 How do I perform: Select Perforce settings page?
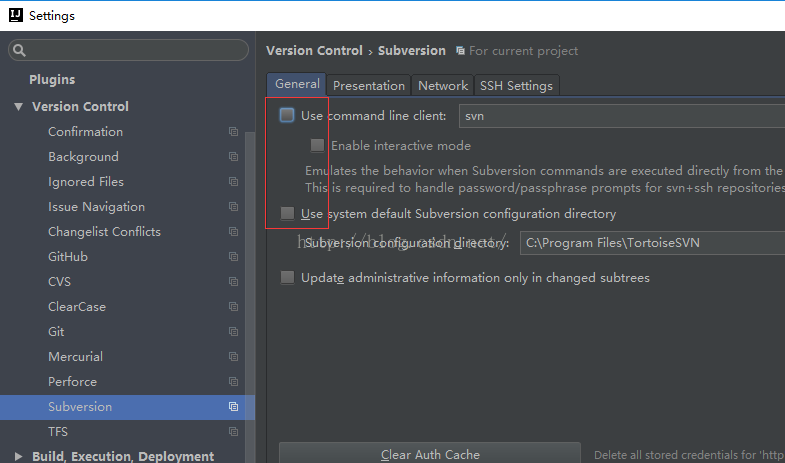click(72, 382)
